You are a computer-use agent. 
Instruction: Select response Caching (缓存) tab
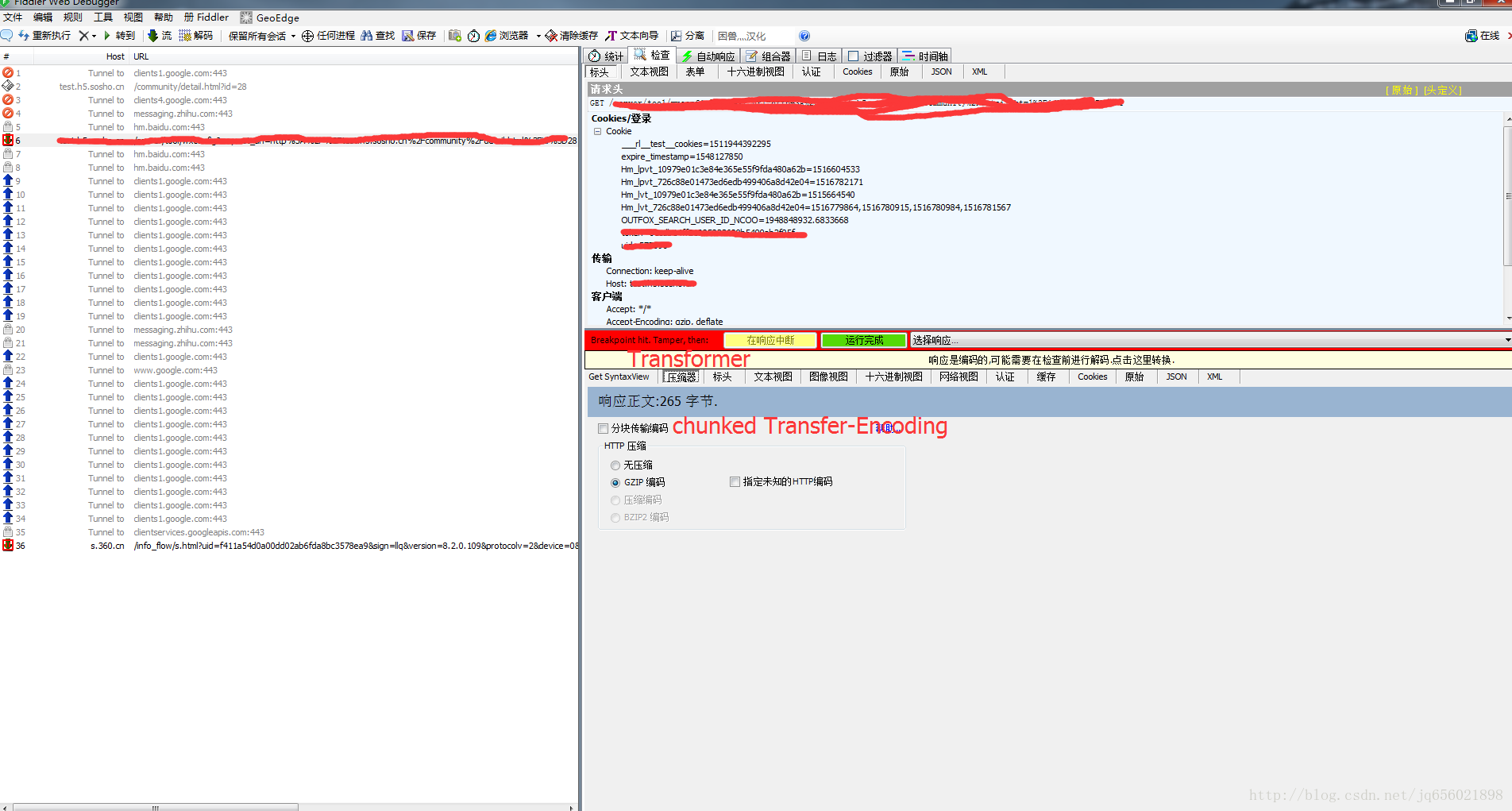(1046, 377)
